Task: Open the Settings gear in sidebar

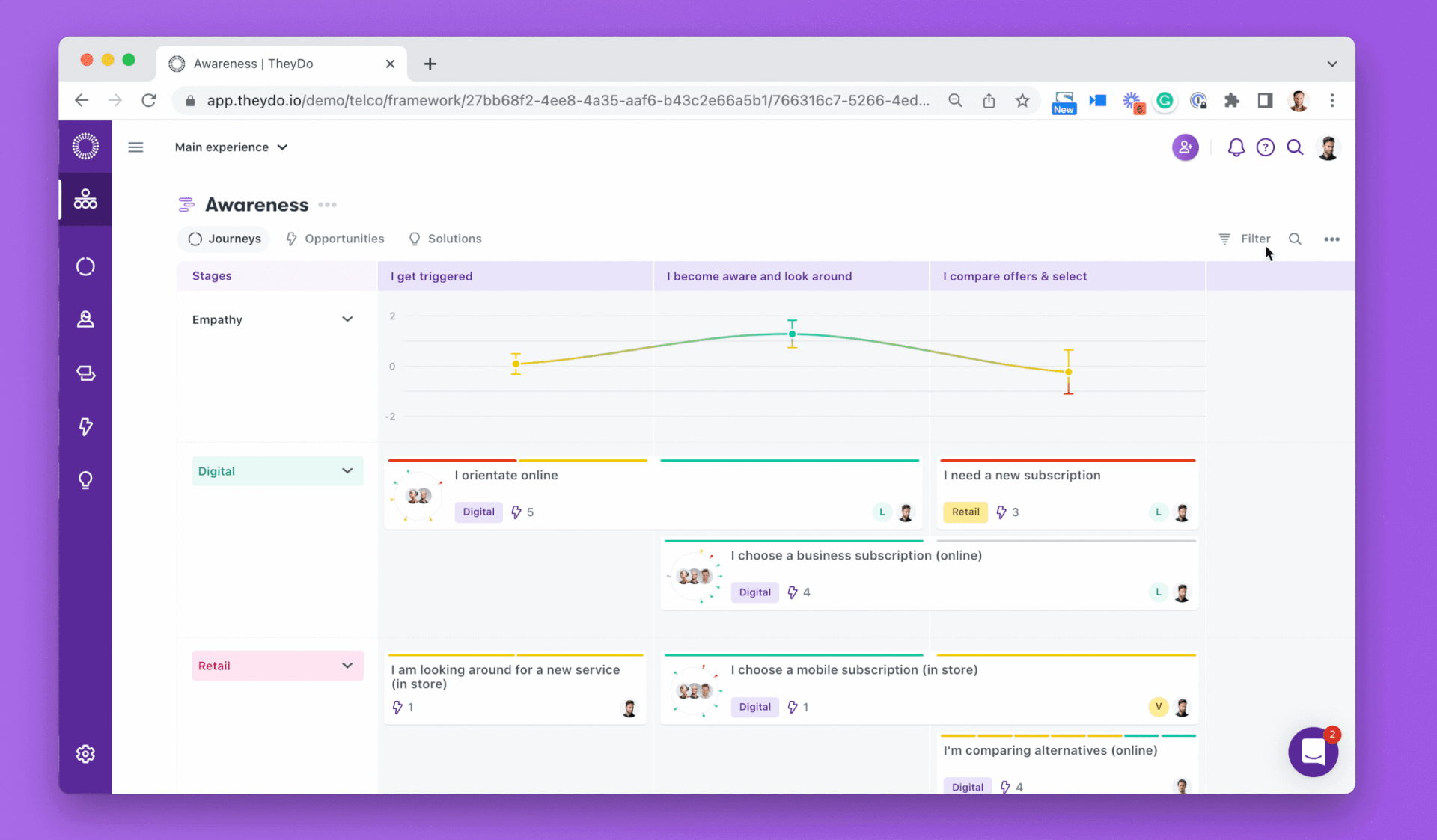Action: pos(85,754)
